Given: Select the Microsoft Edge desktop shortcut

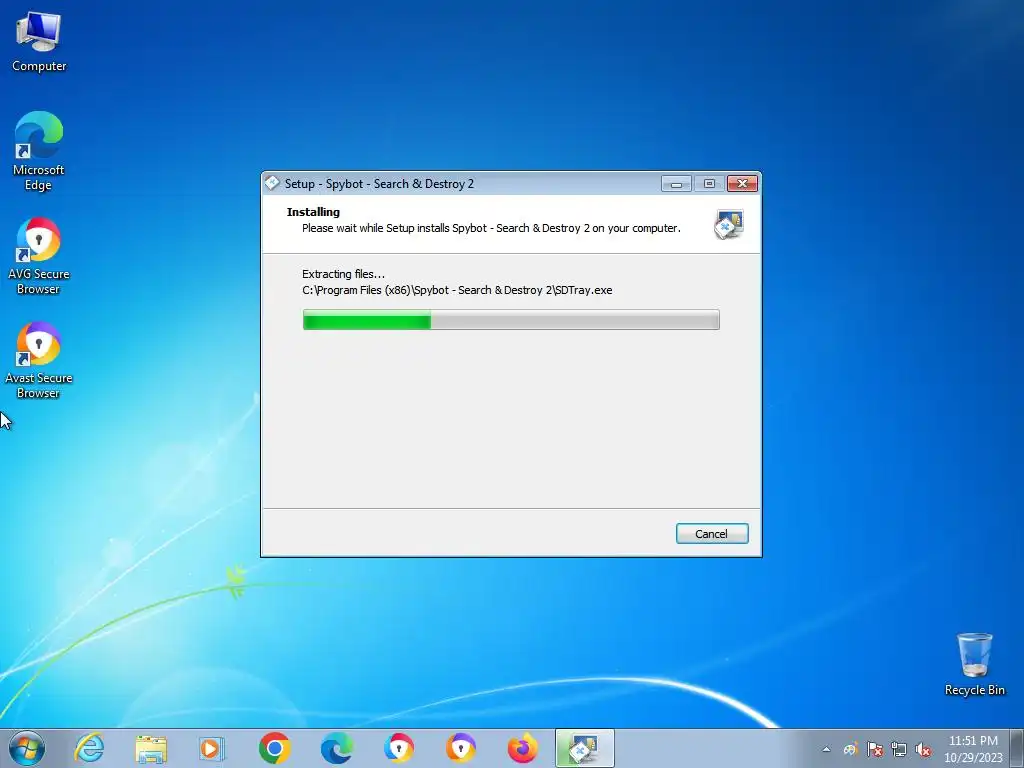Looking at the screenshot, I should pyautogui.click(x=39, y=151).
